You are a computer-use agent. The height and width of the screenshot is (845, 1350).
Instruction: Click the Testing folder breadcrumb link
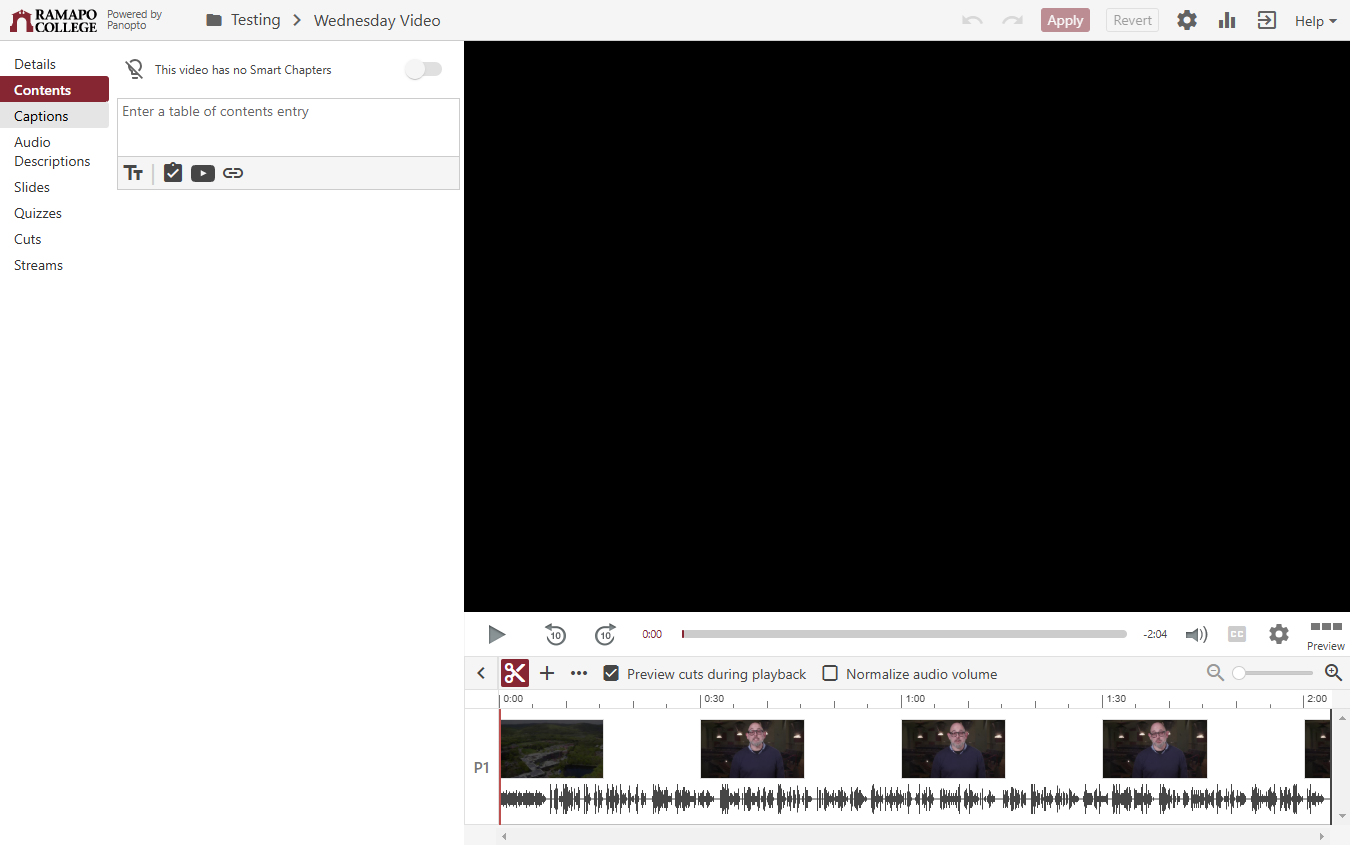pos(256,20)
